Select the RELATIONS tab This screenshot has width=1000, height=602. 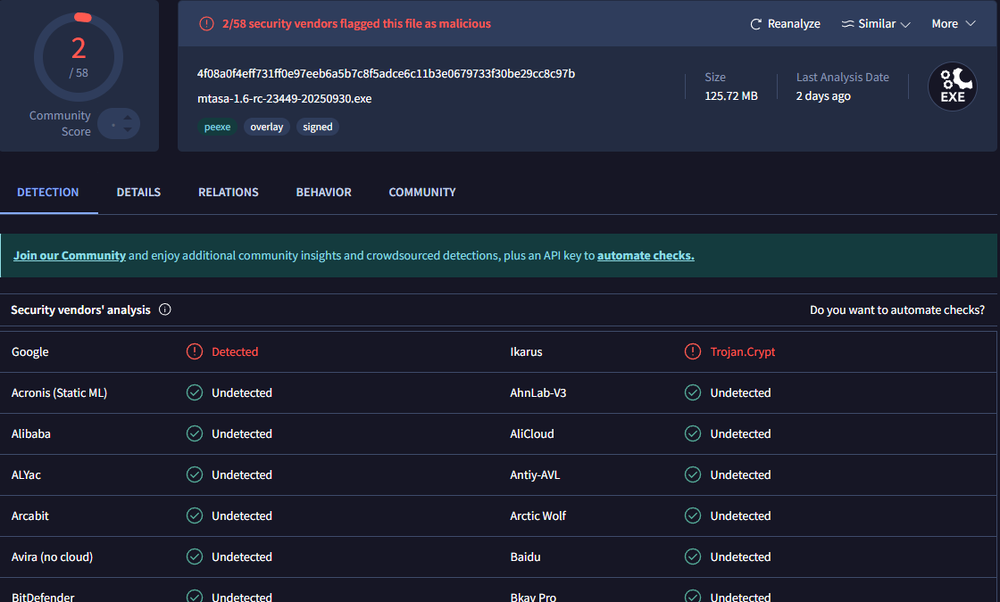[x=228, y=192]
